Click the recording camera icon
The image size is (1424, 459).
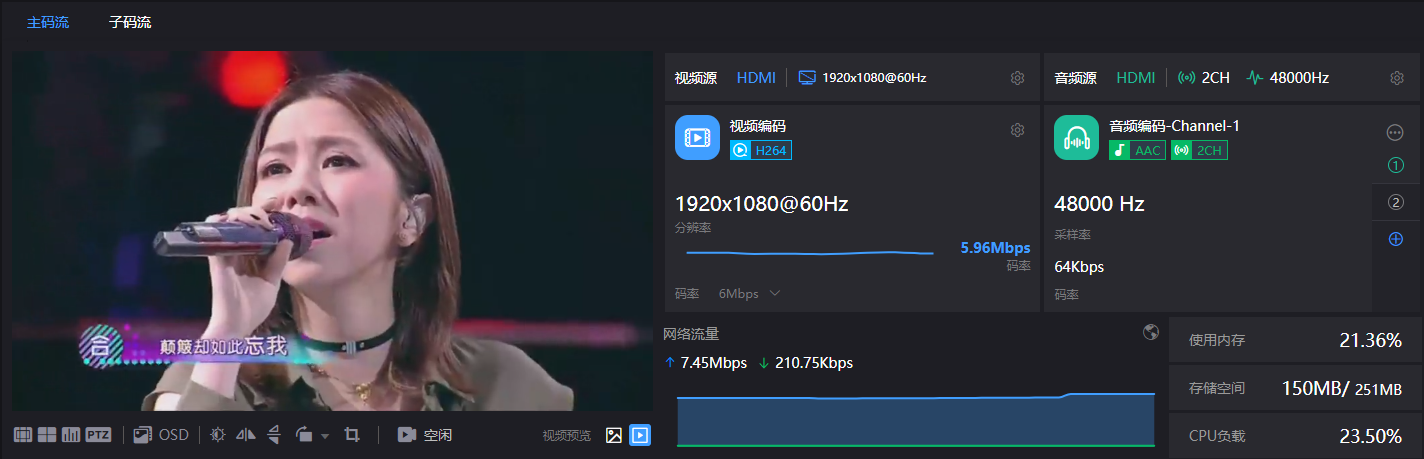pyautogui.click(x=407, y=435)
